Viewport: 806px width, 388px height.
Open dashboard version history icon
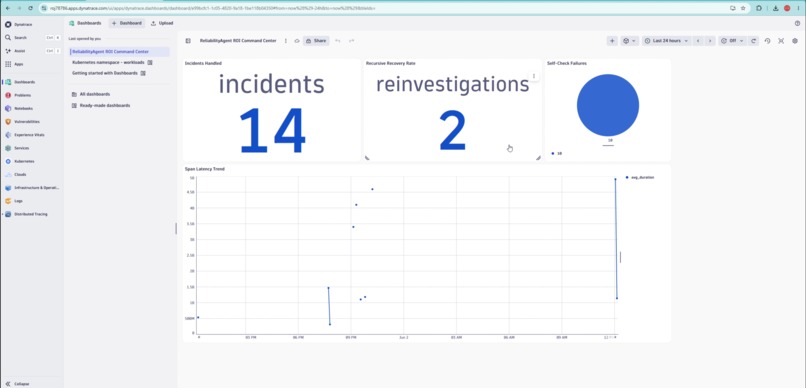767,41
